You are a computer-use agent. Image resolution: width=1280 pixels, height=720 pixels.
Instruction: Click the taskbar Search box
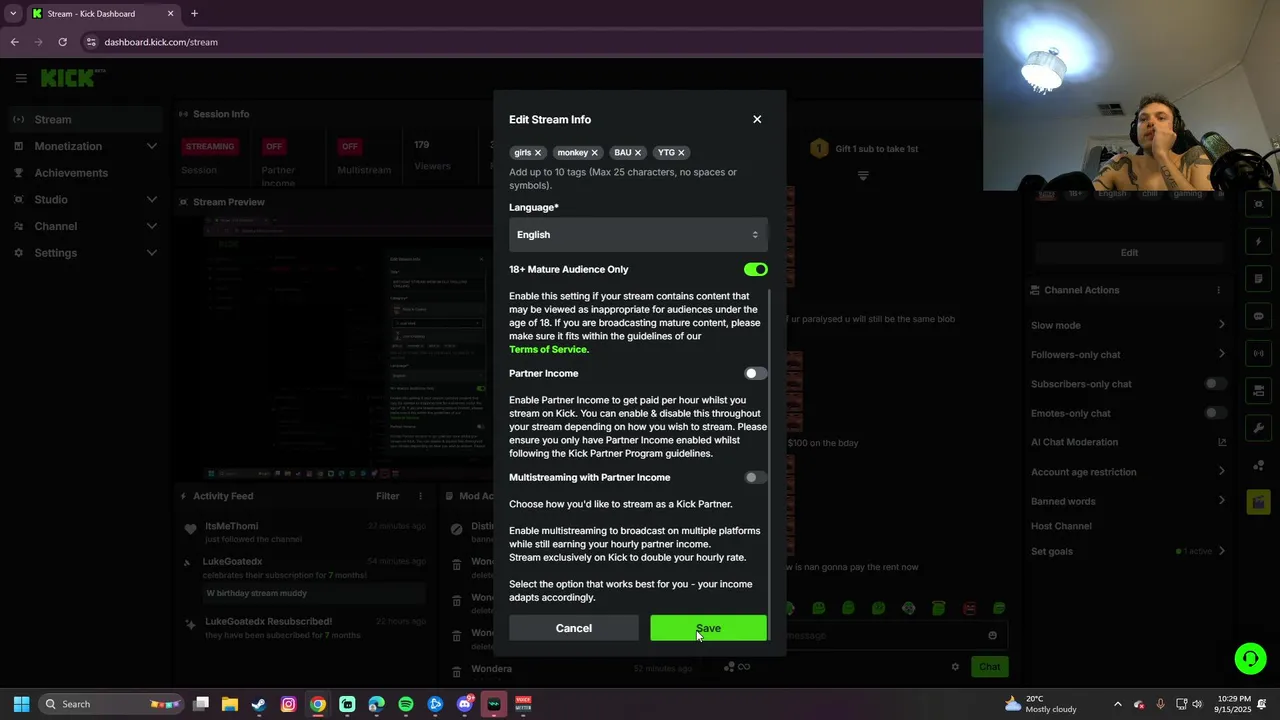114,704
